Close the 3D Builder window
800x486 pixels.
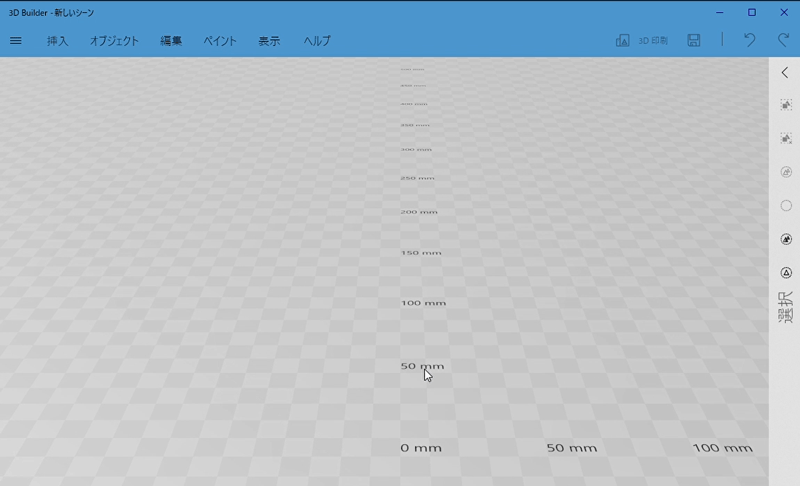point(784,12)
